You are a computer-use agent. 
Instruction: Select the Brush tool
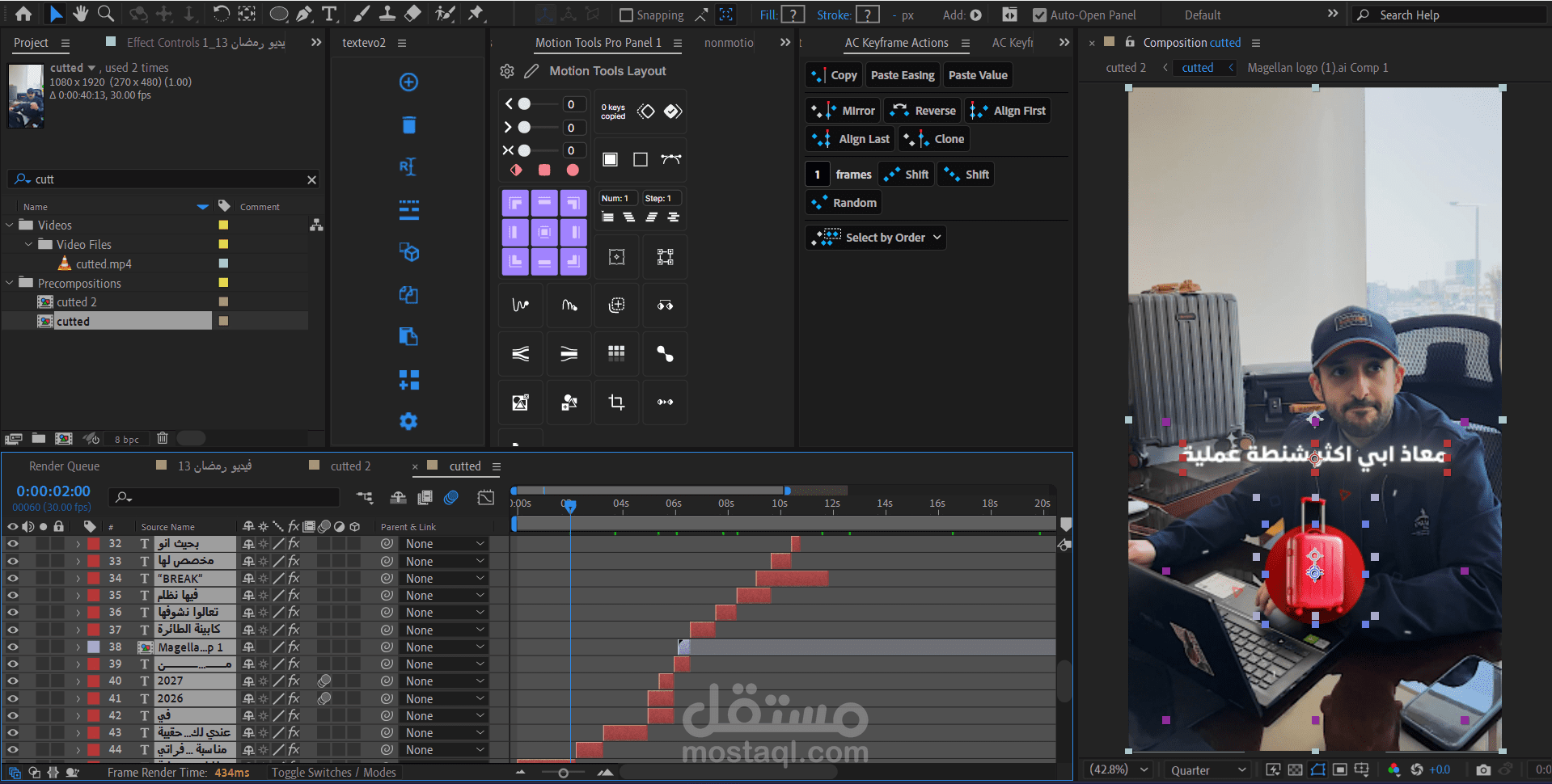[362, 14]
